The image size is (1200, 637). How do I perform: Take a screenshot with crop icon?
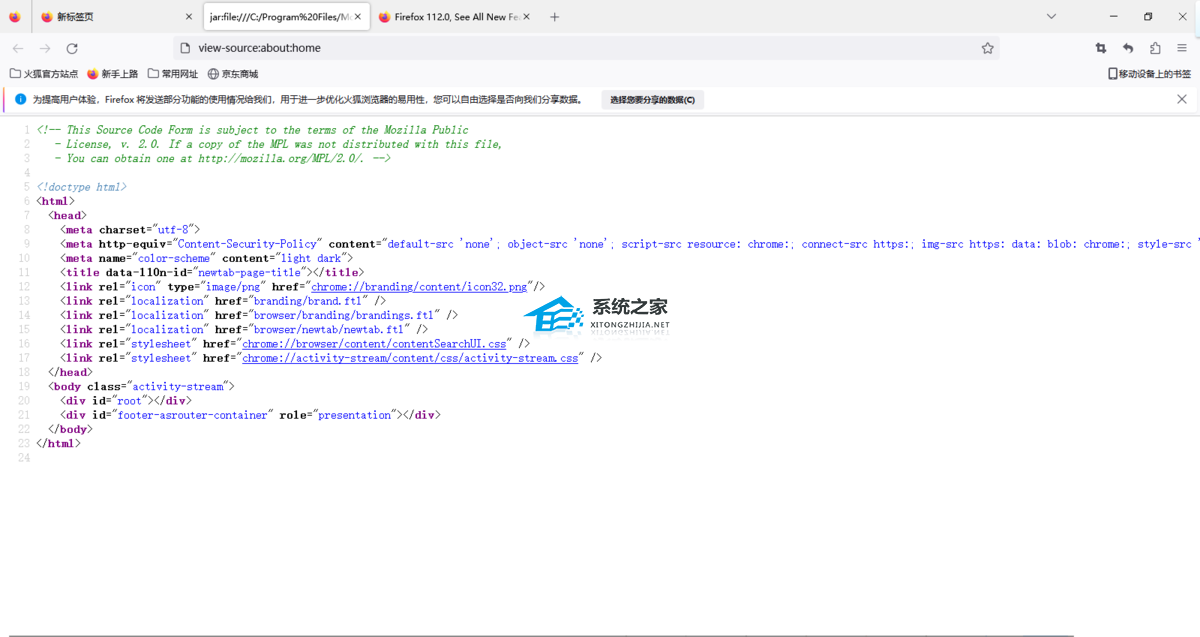click(1101, 48)
